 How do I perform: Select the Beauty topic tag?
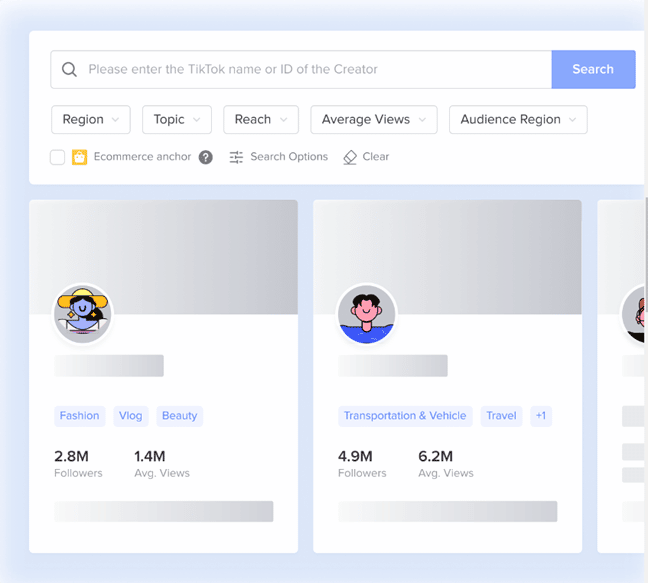pos(179,416)
